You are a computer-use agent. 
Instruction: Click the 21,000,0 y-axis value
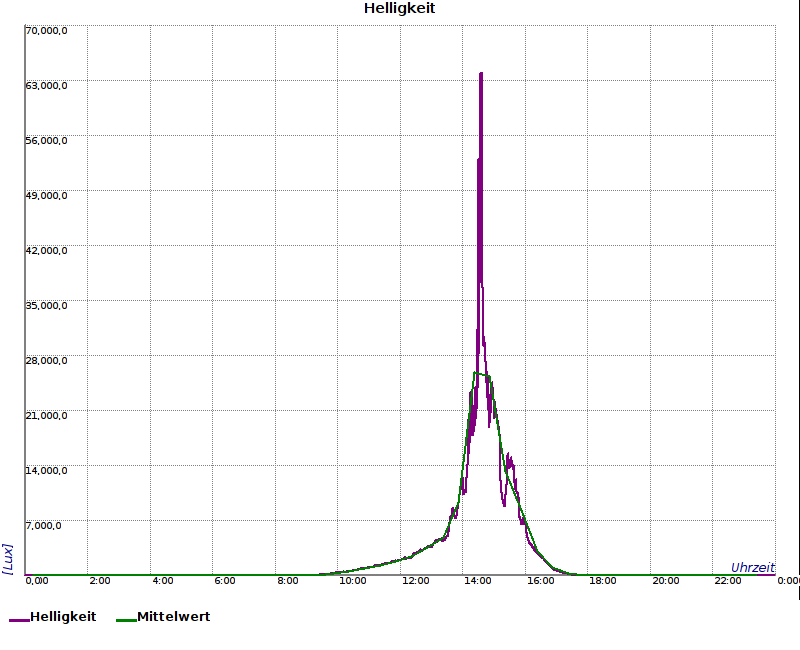[46, 416]
